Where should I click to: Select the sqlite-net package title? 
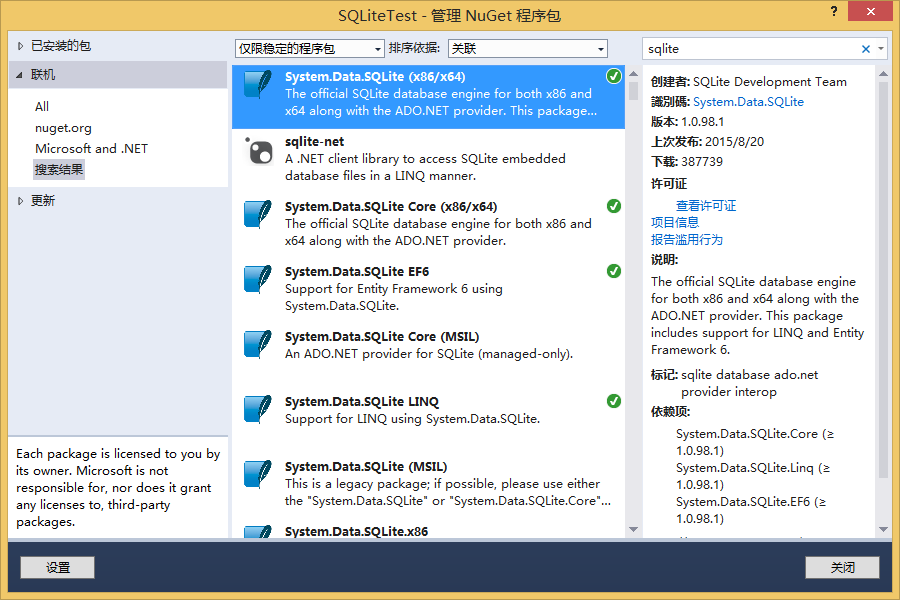(315, 141)
